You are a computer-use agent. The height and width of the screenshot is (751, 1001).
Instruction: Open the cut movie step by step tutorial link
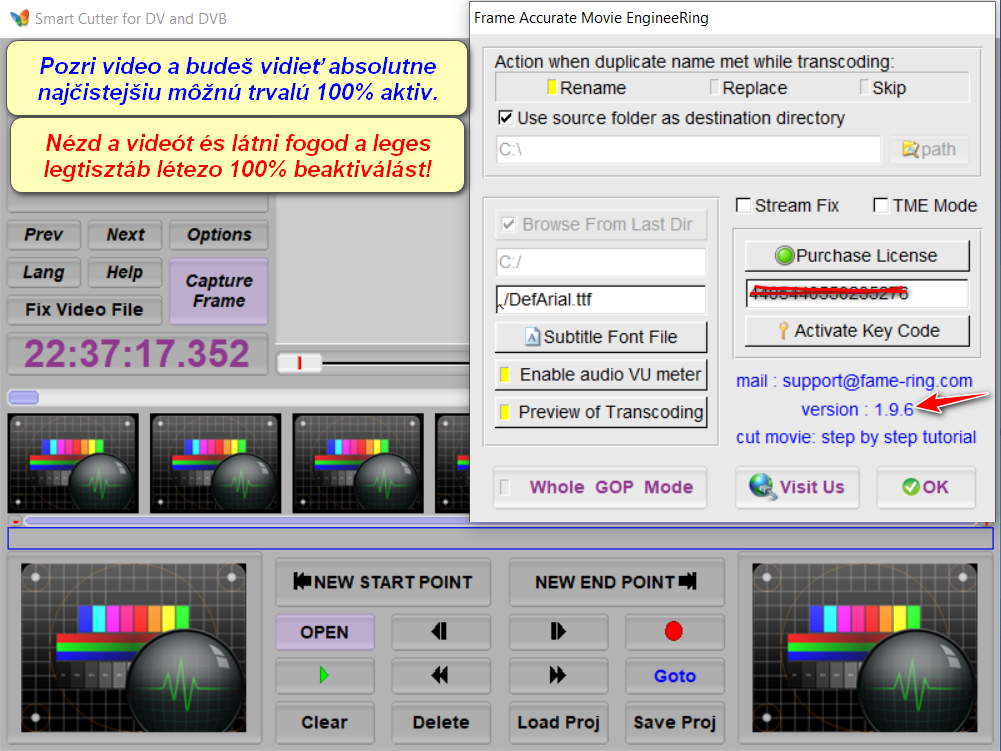pyautogui.click(x=855, y=437)
